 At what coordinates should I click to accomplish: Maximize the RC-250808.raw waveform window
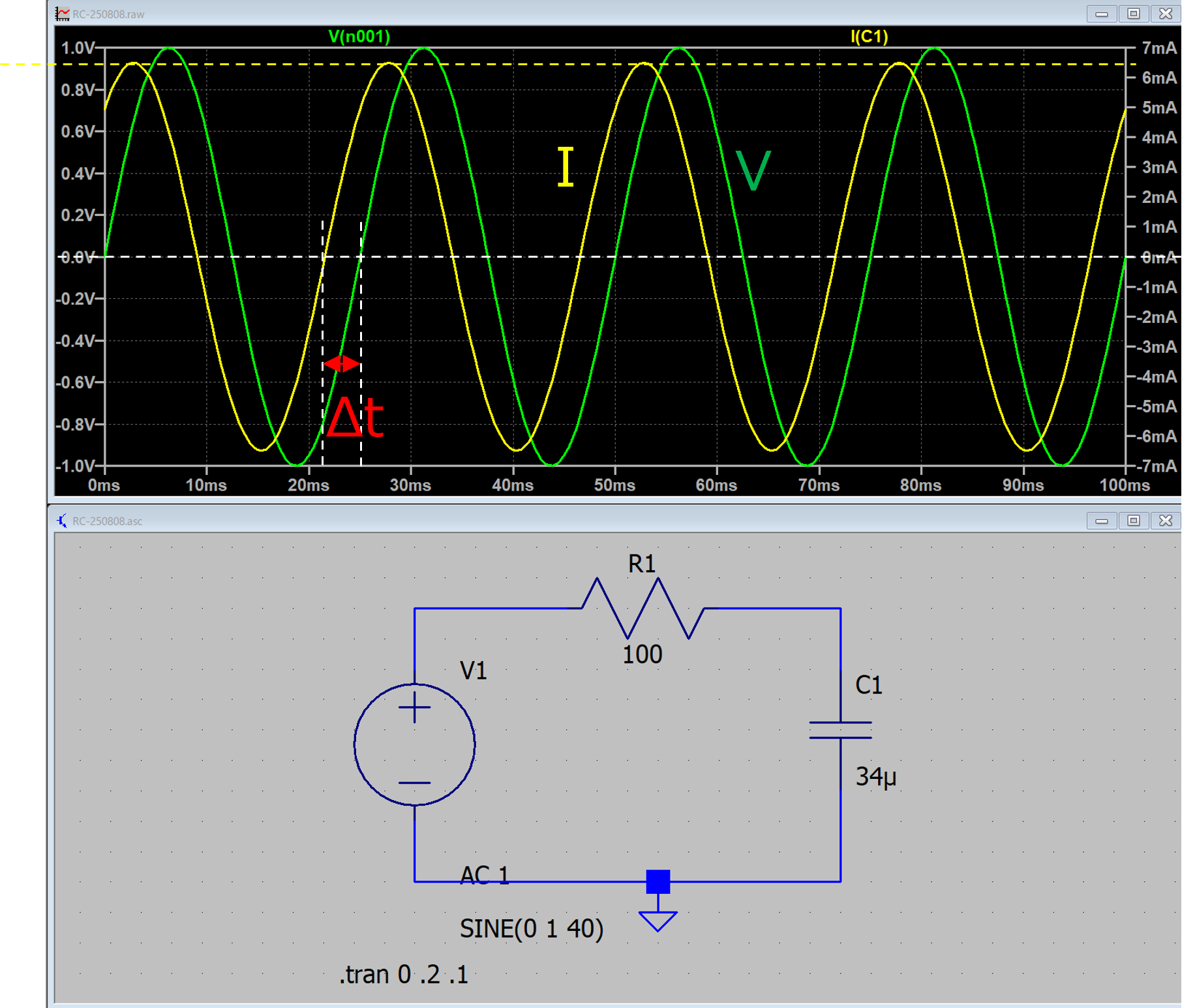click(1133, 14)
